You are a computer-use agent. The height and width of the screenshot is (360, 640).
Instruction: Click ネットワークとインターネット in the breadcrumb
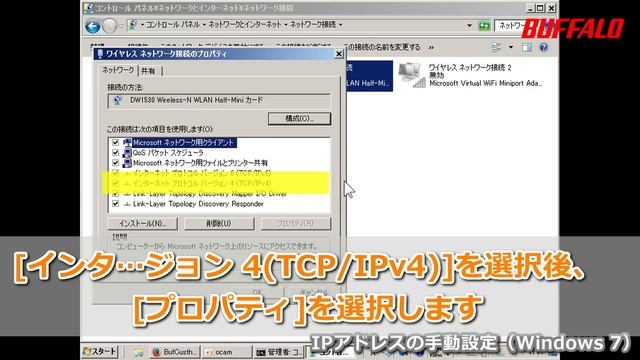coord(245,25)
